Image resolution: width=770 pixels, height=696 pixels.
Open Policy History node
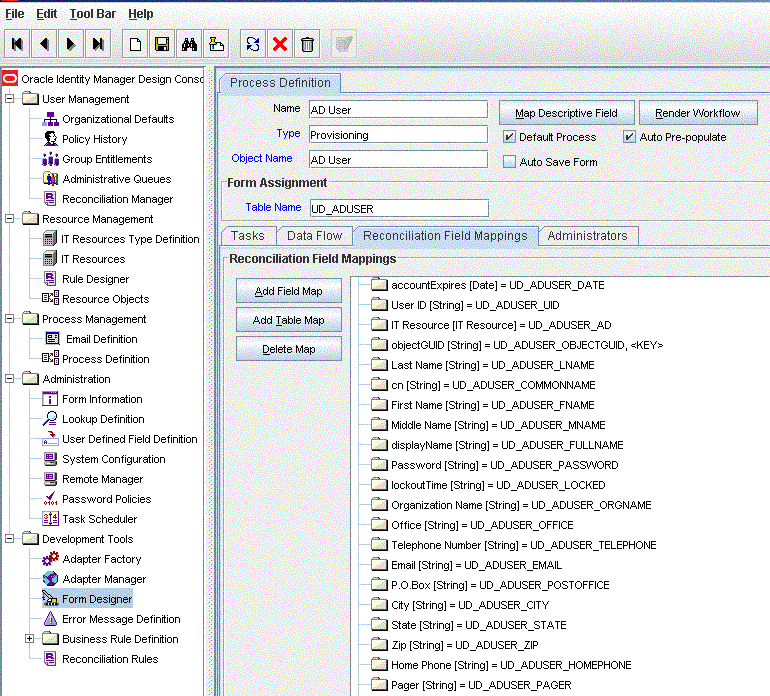click(85, 139)
